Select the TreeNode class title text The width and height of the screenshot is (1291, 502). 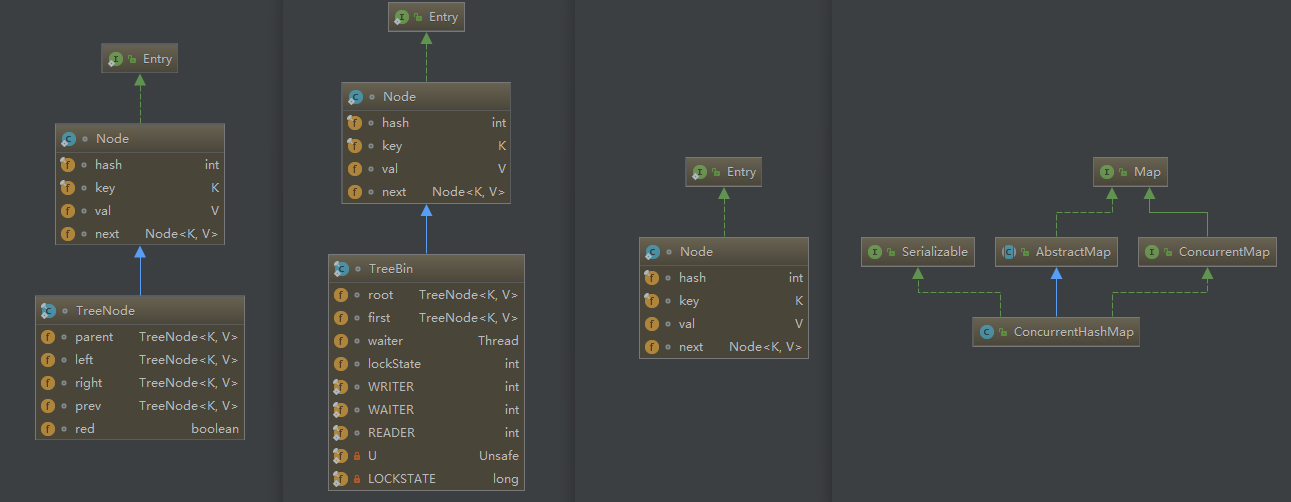click(x=105, y=311)
